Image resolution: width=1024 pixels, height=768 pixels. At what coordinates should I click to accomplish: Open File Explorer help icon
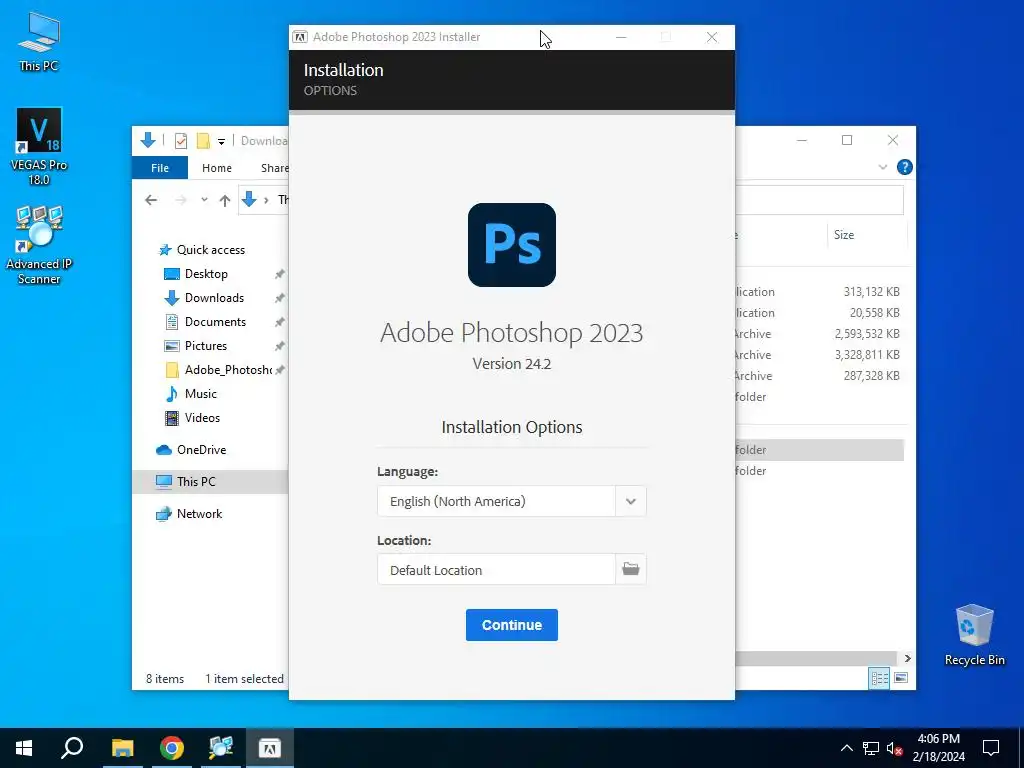pyautogui.click(x=904, y=167)
